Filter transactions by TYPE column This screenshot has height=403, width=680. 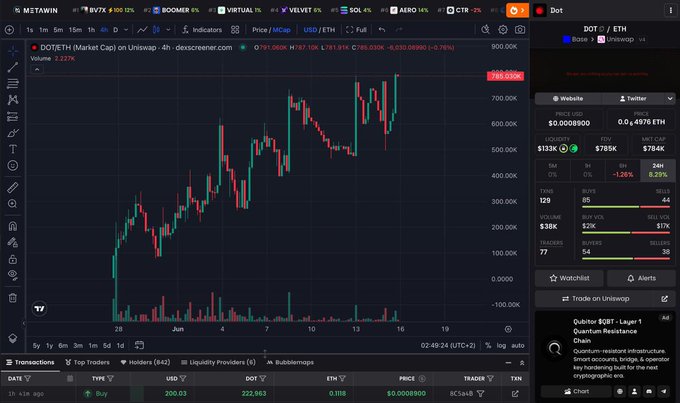point(111,379)
